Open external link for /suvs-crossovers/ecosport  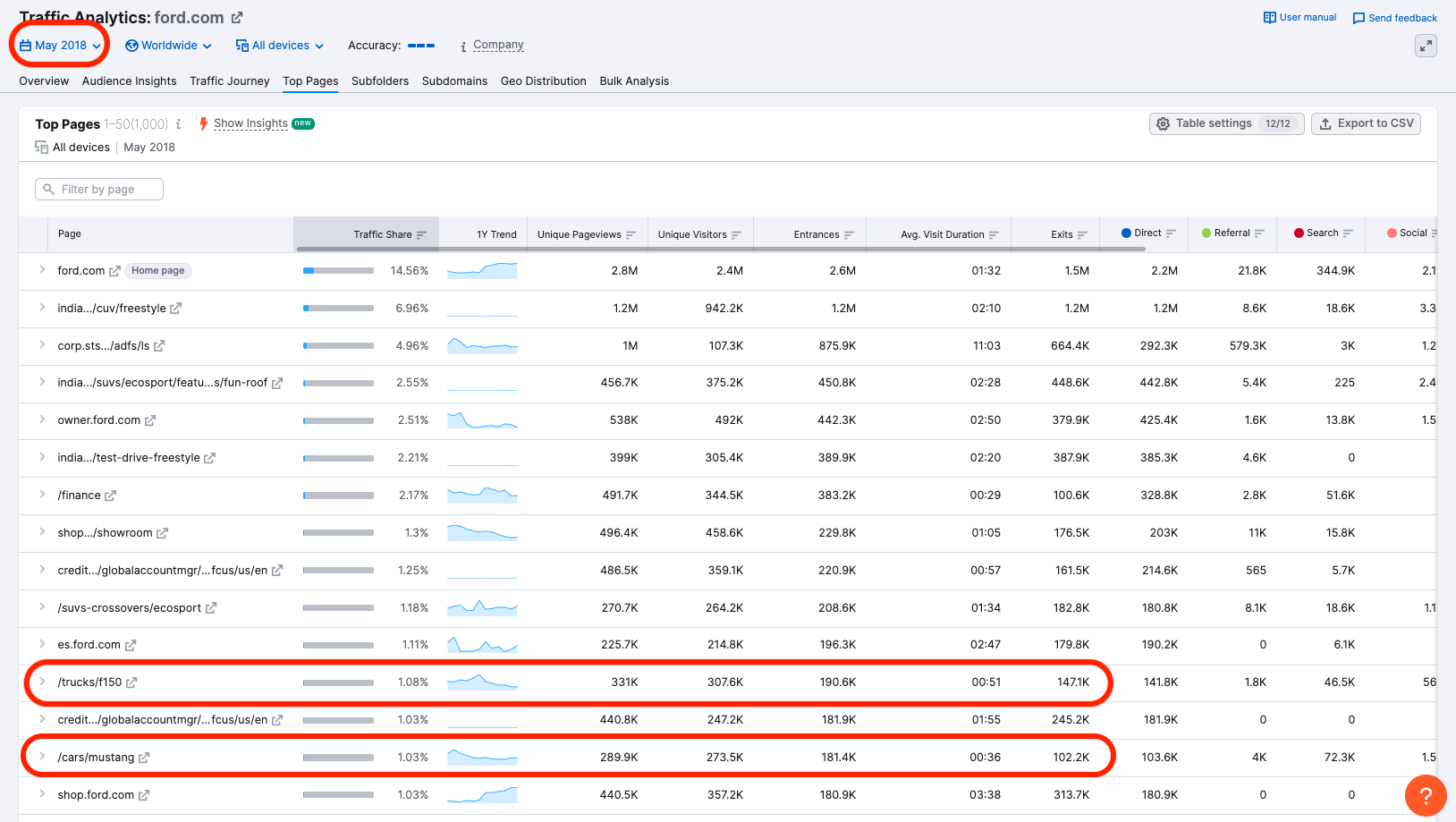point(211,608)
